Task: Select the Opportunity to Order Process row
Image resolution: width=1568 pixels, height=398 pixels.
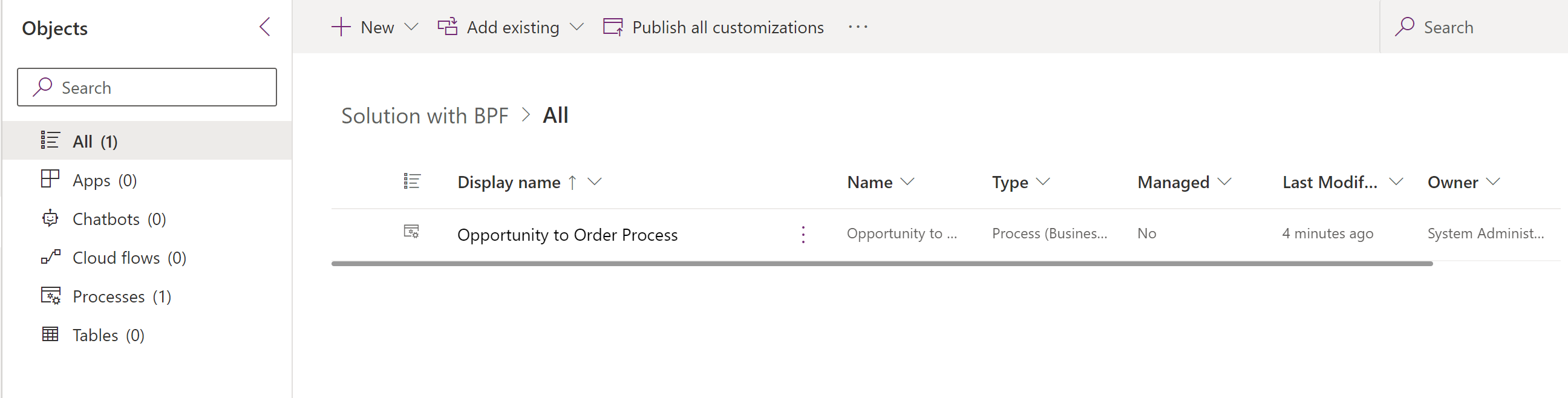Action: pyautogui.click(x=568, y=234)
